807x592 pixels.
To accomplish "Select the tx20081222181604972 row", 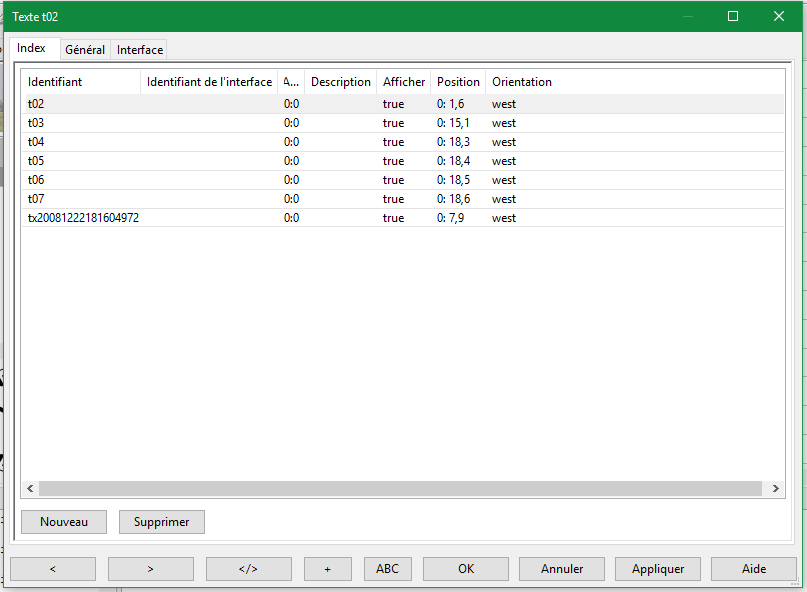I will click(83, 218).
